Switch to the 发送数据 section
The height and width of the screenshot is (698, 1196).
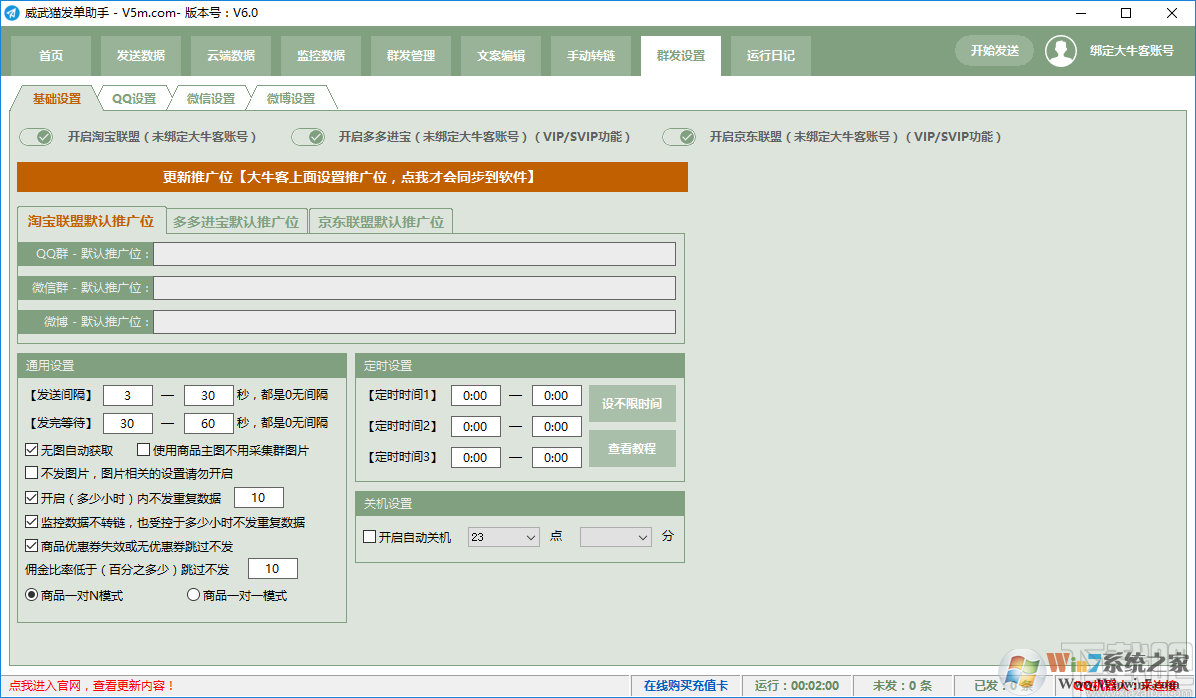pyautogui.click(x=140, y=55)
